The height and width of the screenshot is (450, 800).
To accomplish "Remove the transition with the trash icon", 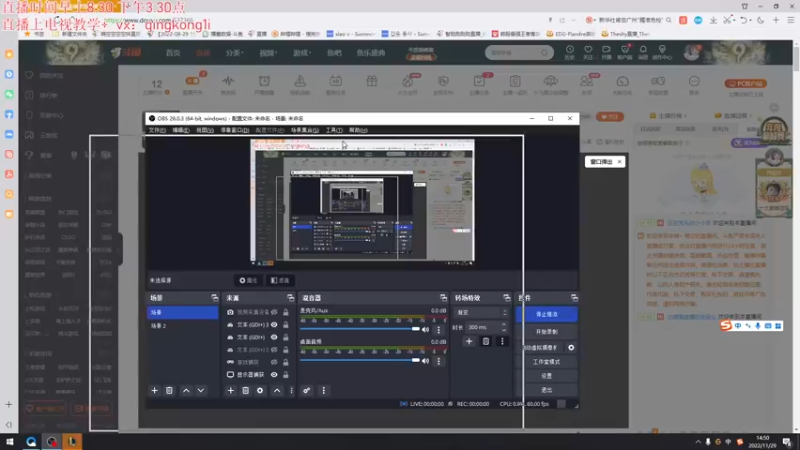I will click(486, 341).
